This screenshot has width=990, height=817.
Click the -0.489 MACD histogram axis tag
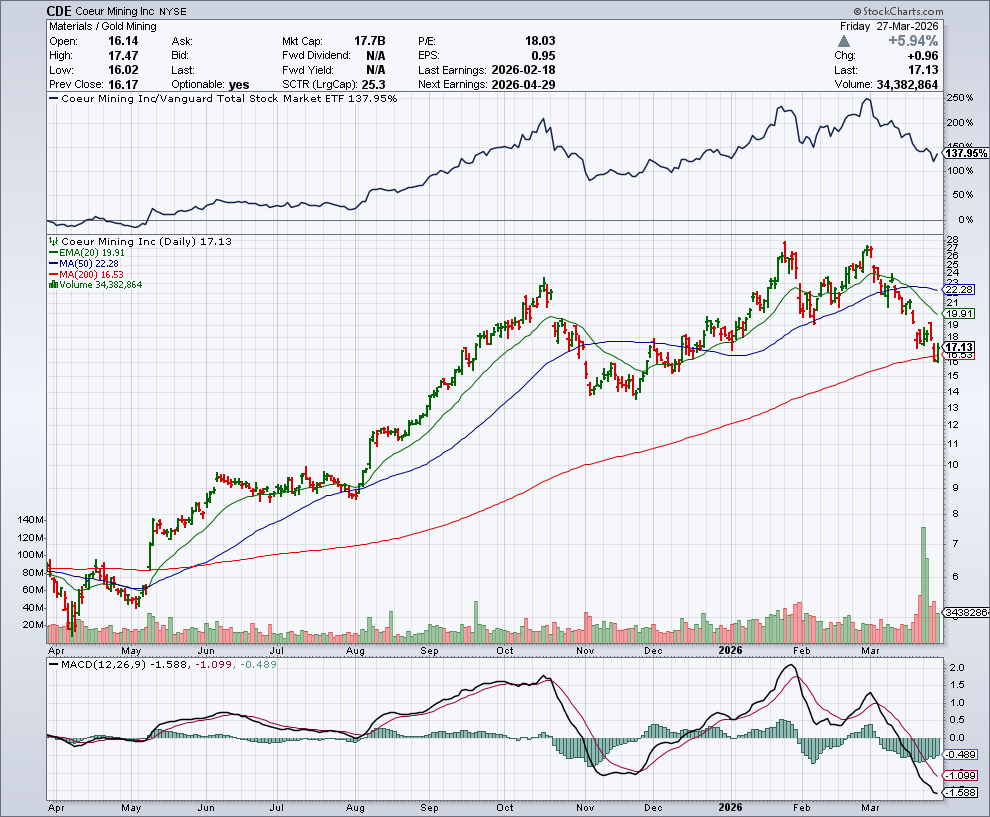(960, 755)
